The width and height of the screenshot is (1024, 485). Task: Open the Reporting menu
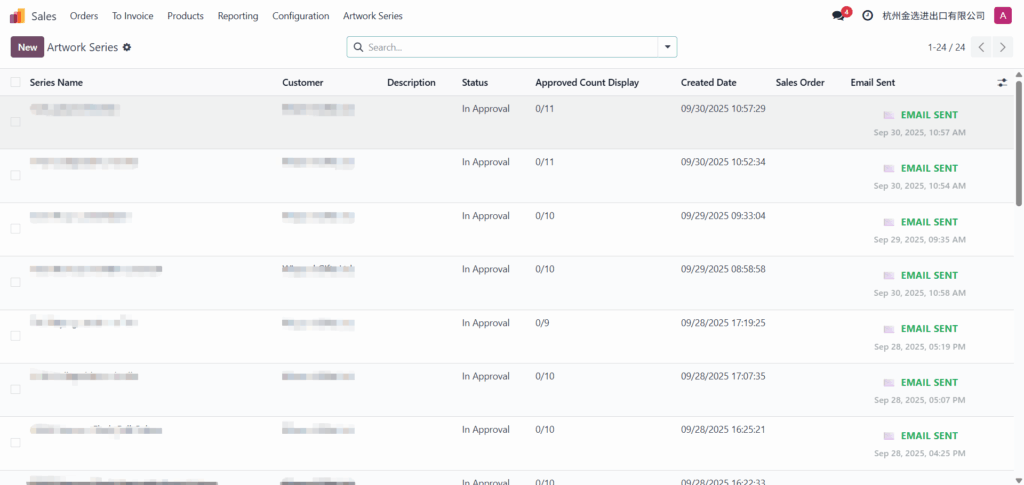(x=237, y=16)
